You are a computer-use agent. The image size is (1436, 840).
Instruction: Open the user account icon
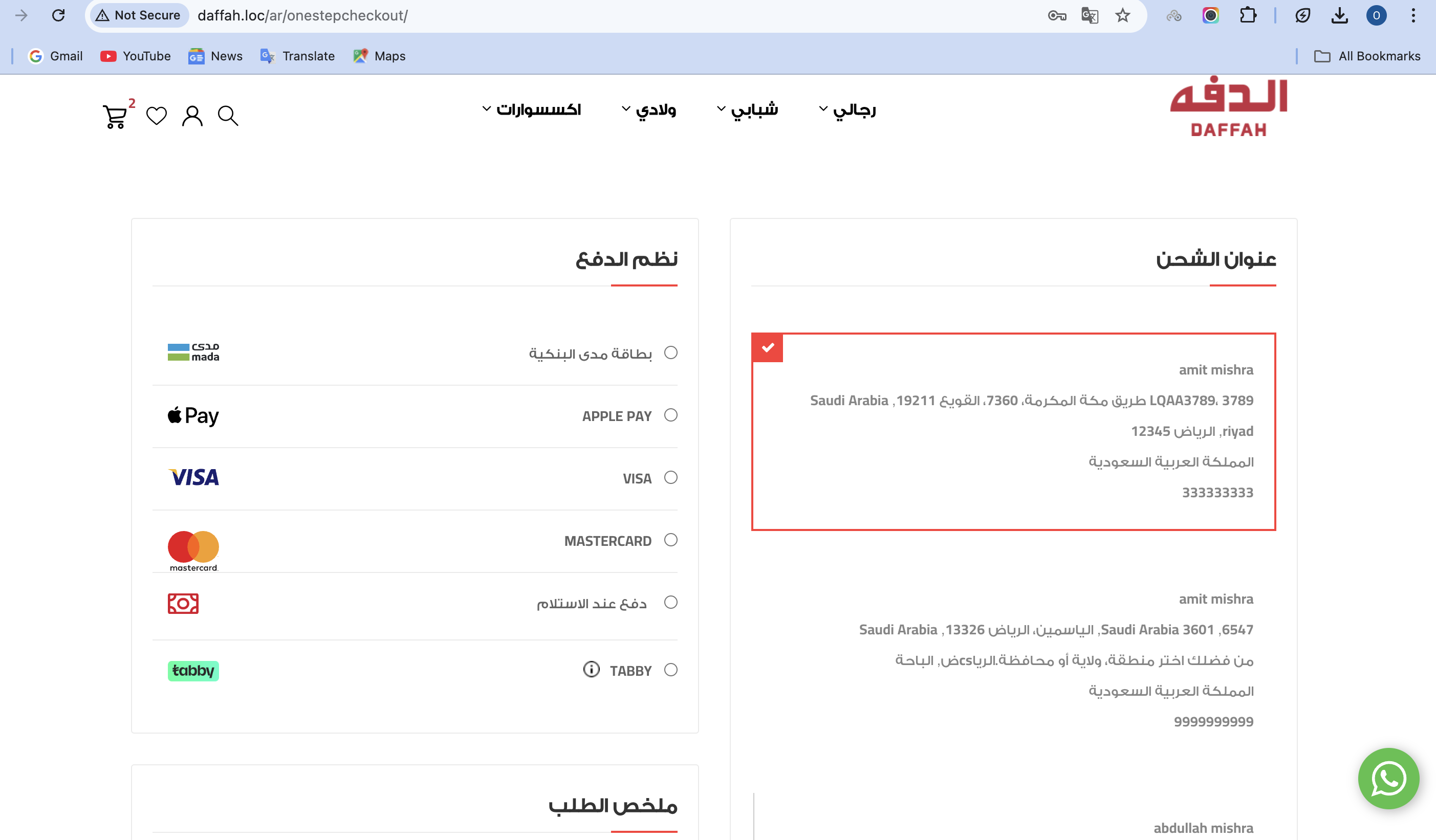click(192, 116)
